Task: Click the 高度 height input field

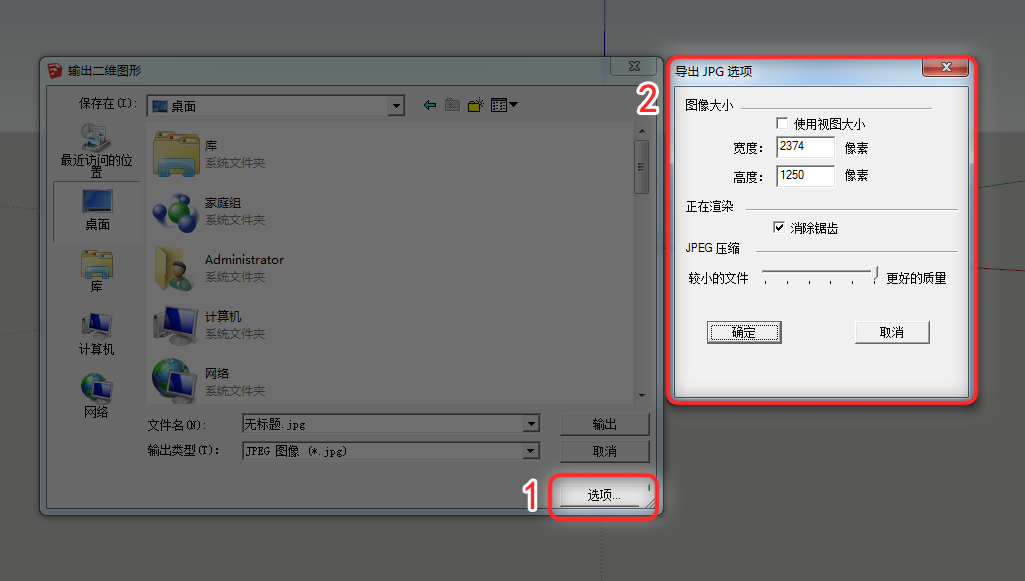Action: 805,175
